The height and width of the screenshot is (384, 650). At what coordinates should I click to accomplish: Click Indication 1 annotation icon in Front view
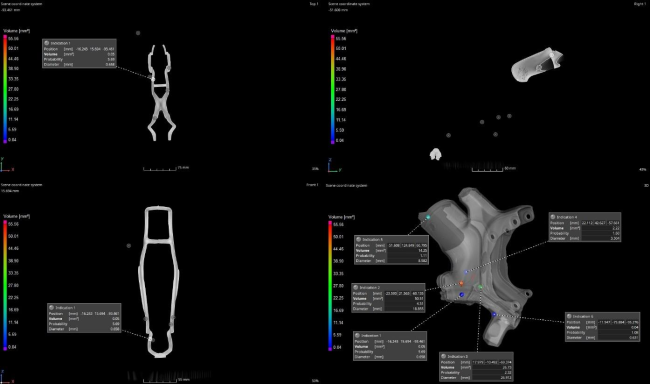click(51, 307)
